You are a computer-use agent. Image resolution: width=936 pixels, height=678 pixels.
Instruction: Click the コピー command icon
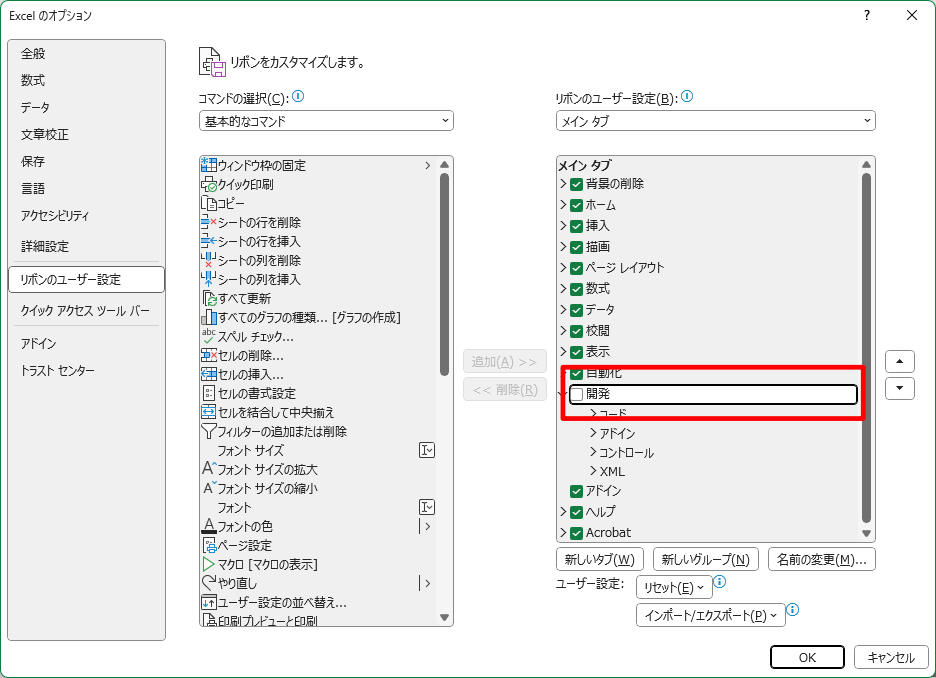[209, 203]
